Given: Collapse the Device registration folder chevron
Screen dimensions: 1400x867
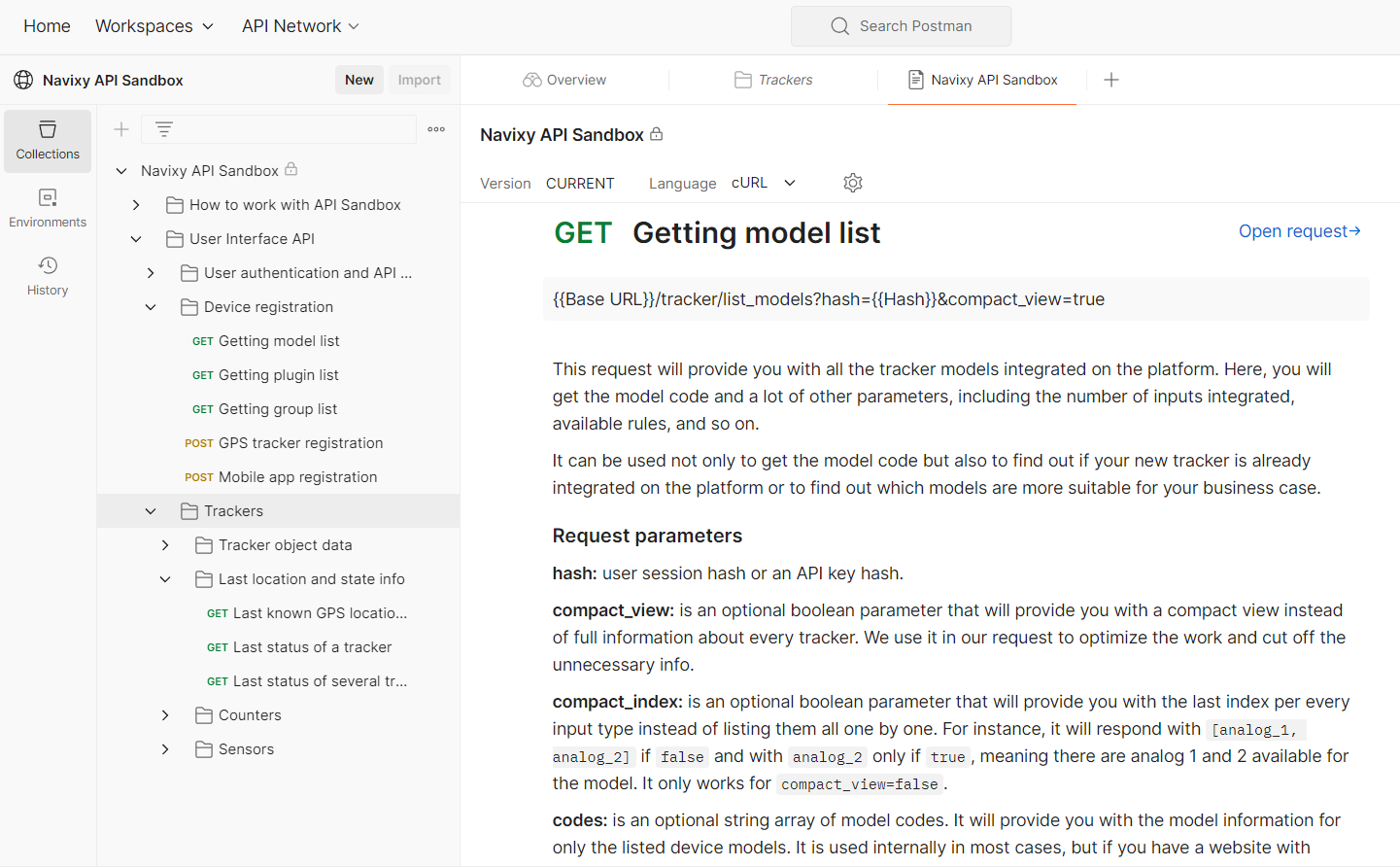Looking at the screenshot, I should 151,307.
